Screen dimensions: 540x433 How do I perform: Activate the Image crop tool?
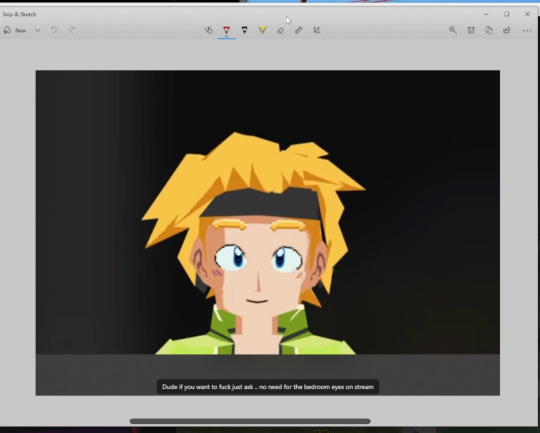click(317, 30)
